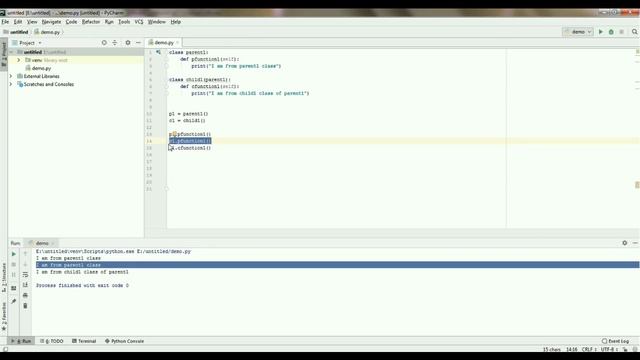The image size is (640, 360).
Task: Click the class gutter icon on line 1
Action: pos(158,52)
